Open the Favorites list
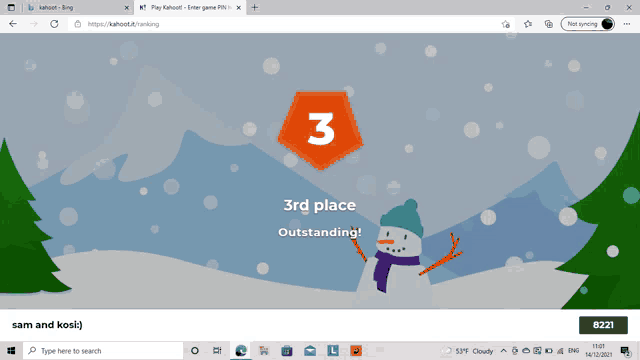640x360 pixels. pyautogui.click(x=528, y=24)
